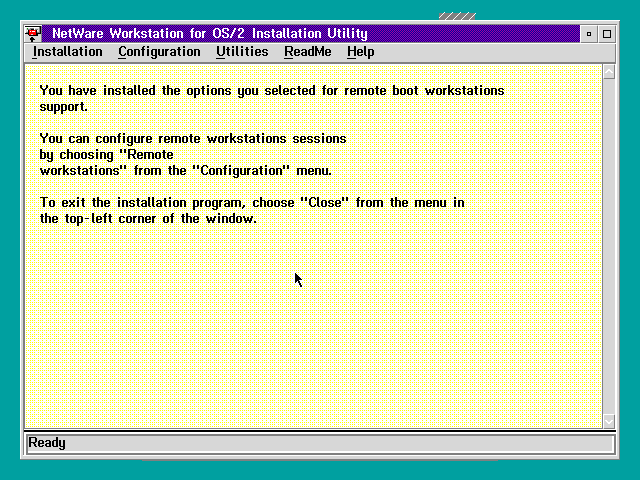The width and height of the screenshot is (640, 480).
Task: Click the line 'by choosing "Remote'
Action: click(x=107, y=155)
